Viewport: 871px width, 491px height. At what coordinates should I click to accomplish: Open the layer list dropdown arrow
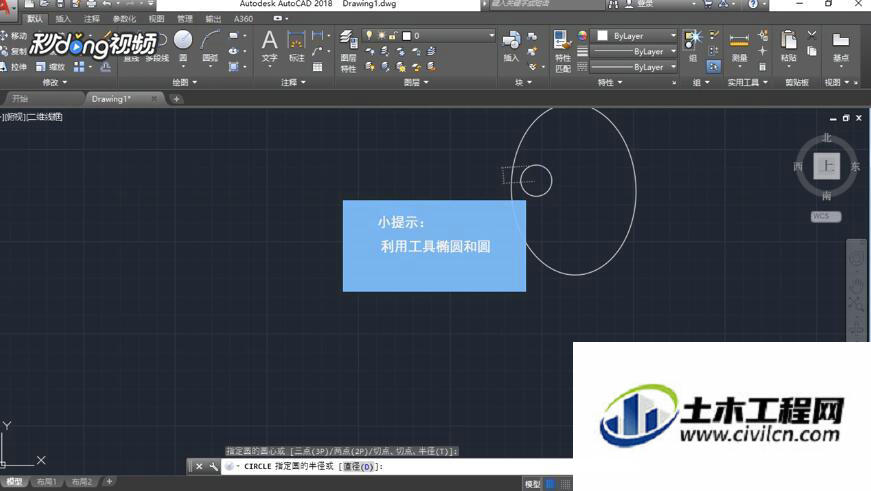[491, 36]
